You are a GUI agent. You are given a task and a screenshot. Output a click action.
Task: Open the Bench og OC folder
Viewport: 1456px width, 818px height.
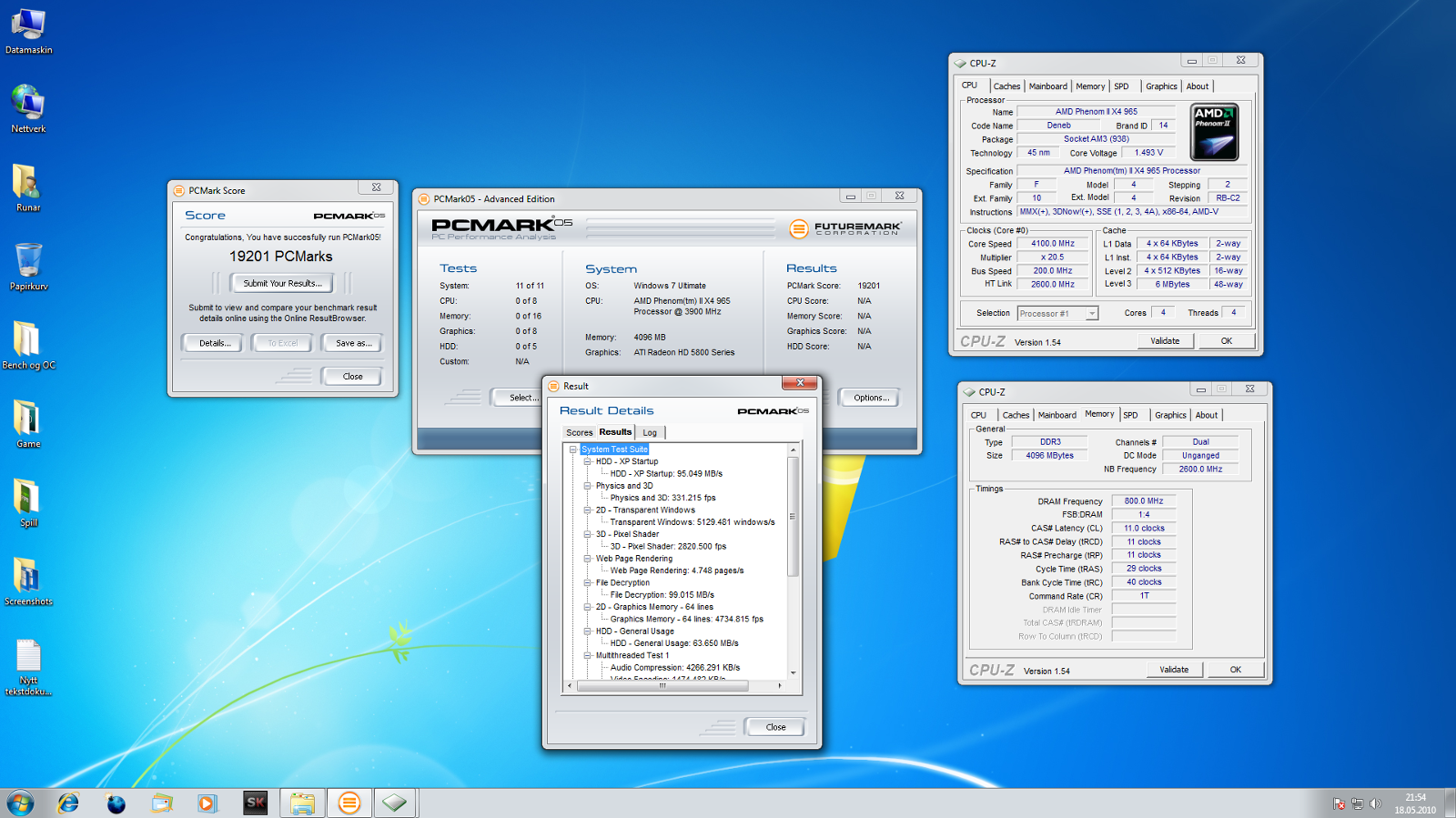[x=28, y=346]
